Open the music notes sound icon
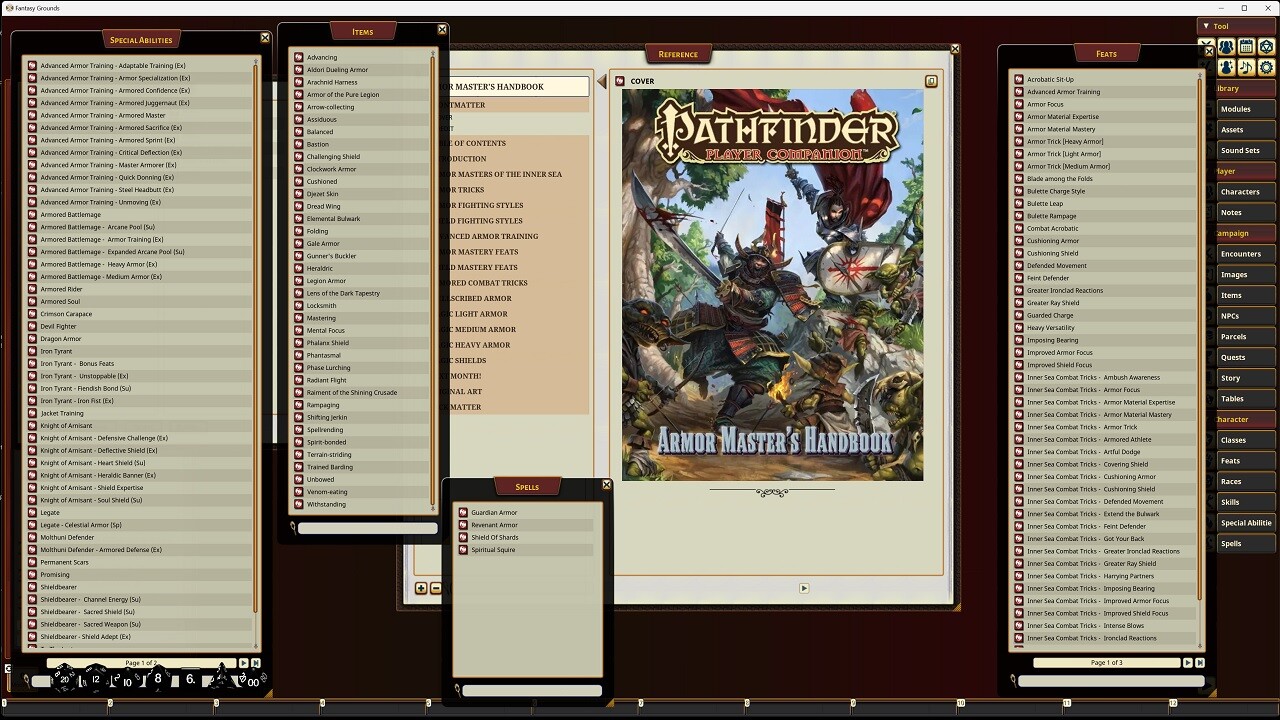This screenshot has width=1280, height=720. click(x=1246, y=67)
